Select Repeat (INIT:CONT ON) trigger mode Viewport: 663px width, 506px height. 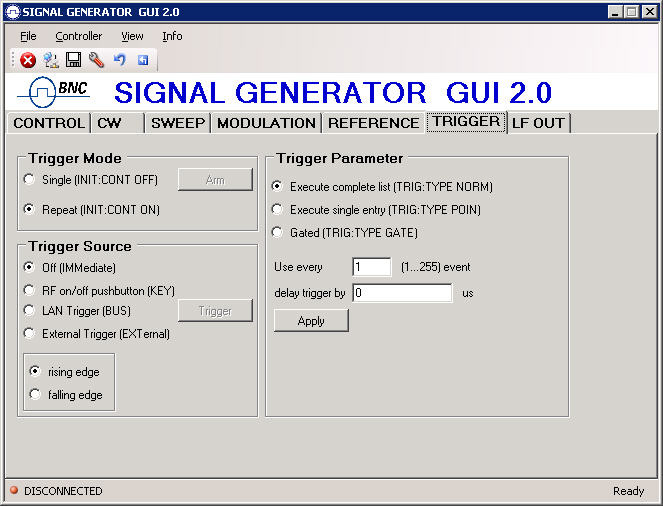point(29,209)
